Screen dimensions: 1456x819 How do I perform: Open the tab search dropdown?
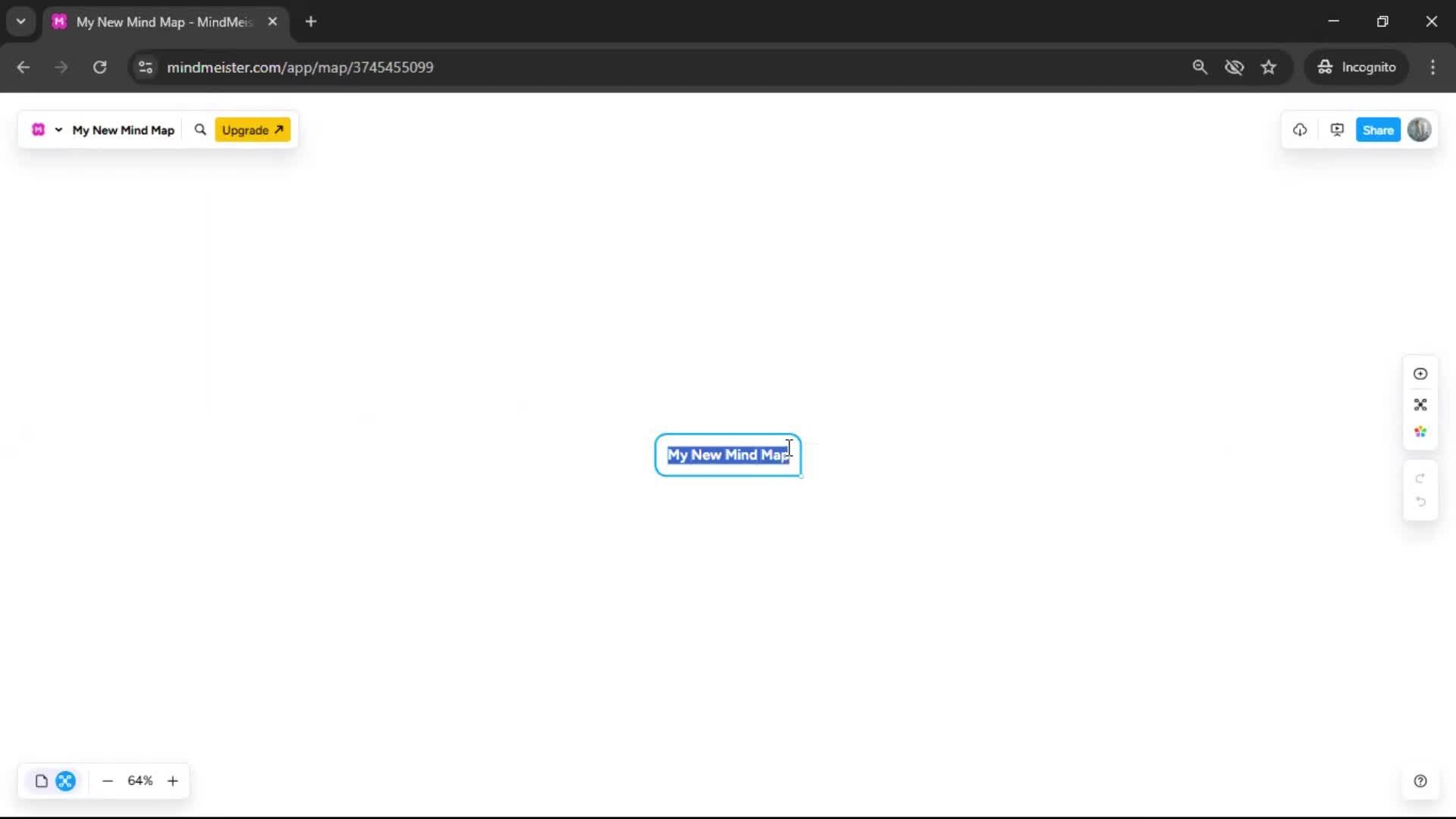(21, 21)
